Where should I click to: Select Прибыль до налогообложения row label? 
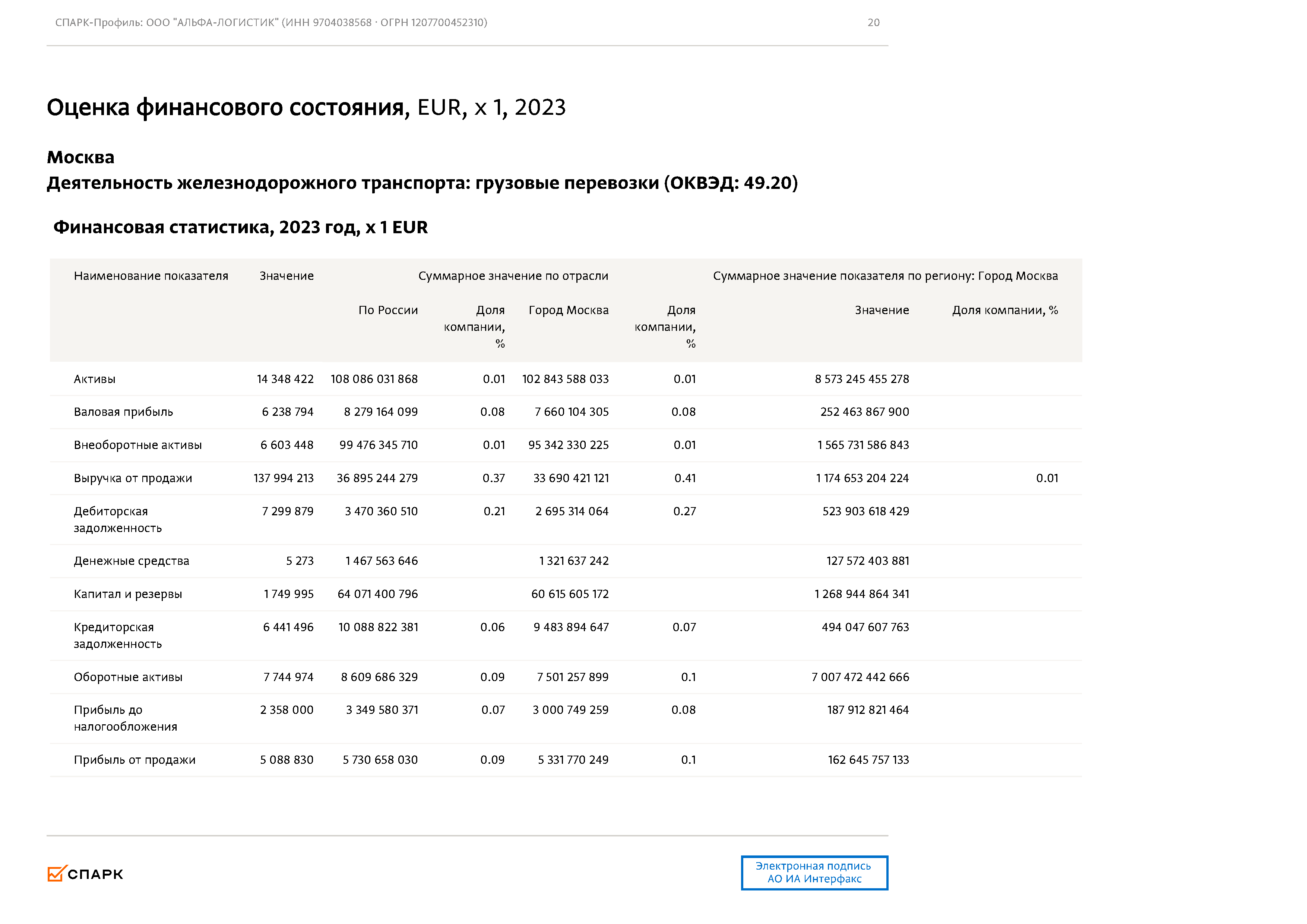point(125,718)
